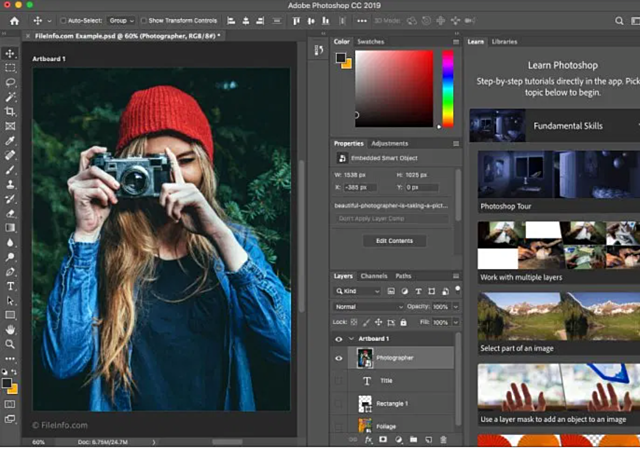Open the Edit Toolbar three-dots menu
Screen dimensions: 640x449
pyautogui.click(x=10, y=358)
